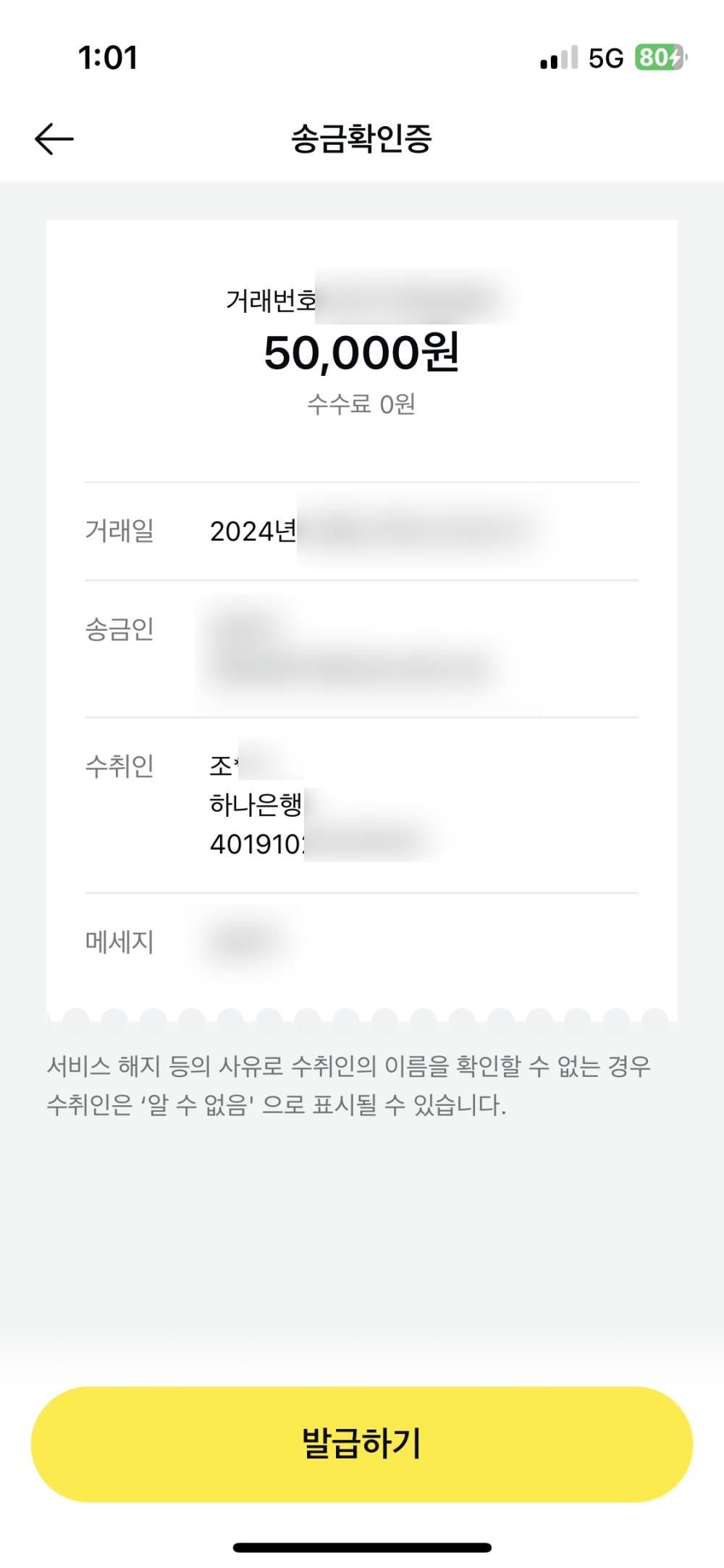Select the 메세지 row label
The height and width of the screenshot is (1568, 724).
(x=119, y=942)
